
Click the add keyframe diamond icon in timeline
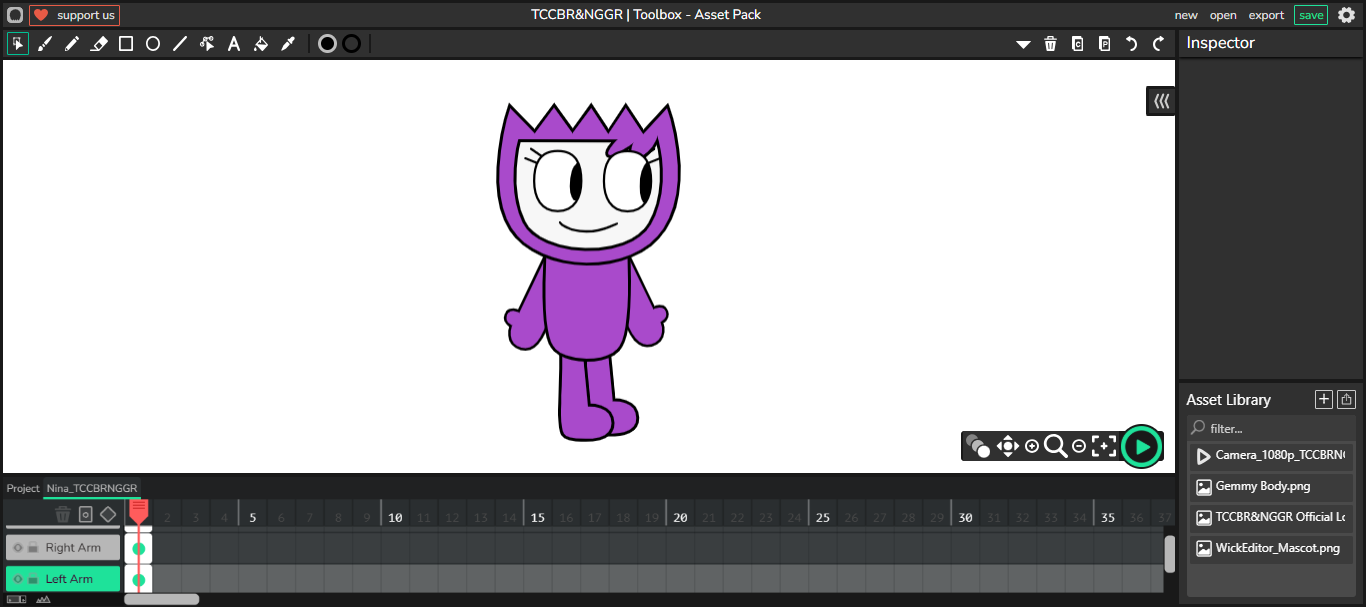(x=108, y=514)
